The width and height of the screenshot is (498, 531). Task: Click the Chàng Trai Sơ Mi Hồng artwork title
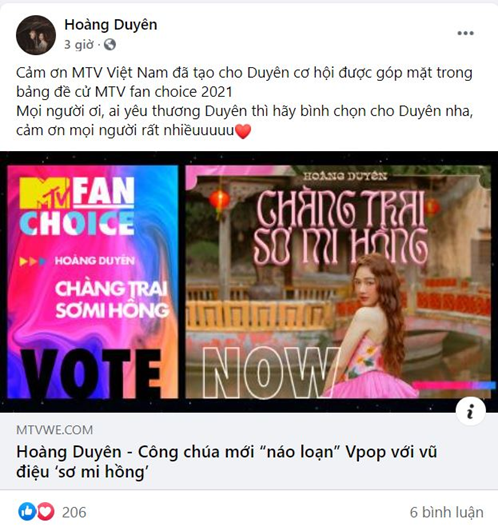(x=341, y=227)
